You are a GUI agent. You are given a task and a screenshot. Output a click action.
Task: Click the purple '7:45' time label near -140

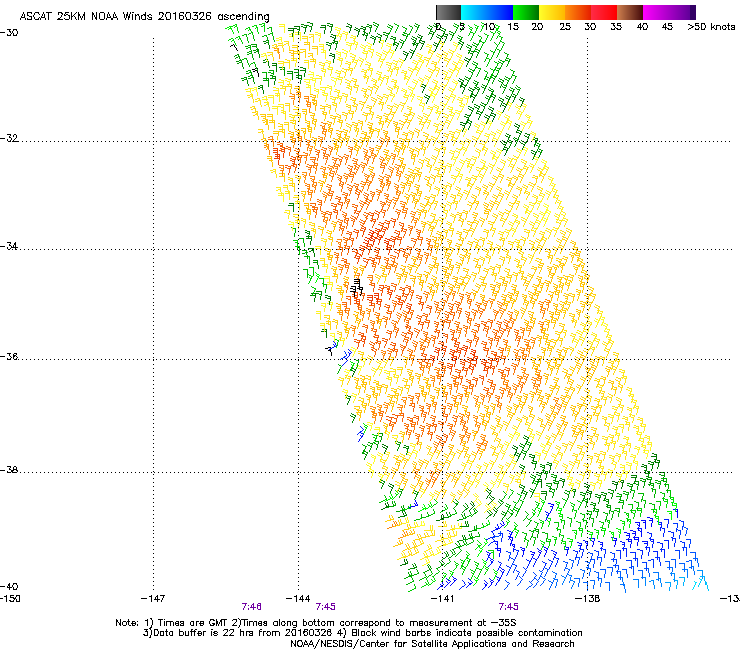pyautogui.click(x=508, y=607)
